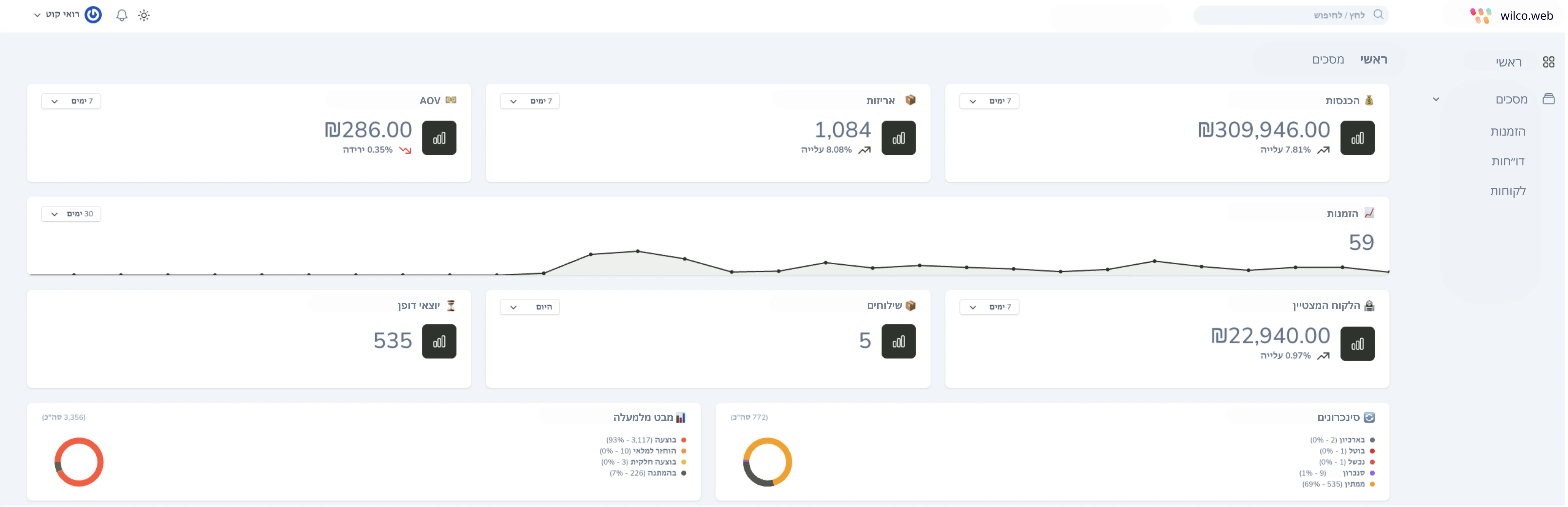Click the user avatar power icon
The height and width of the screenshot is (507, 1568).
93,15
